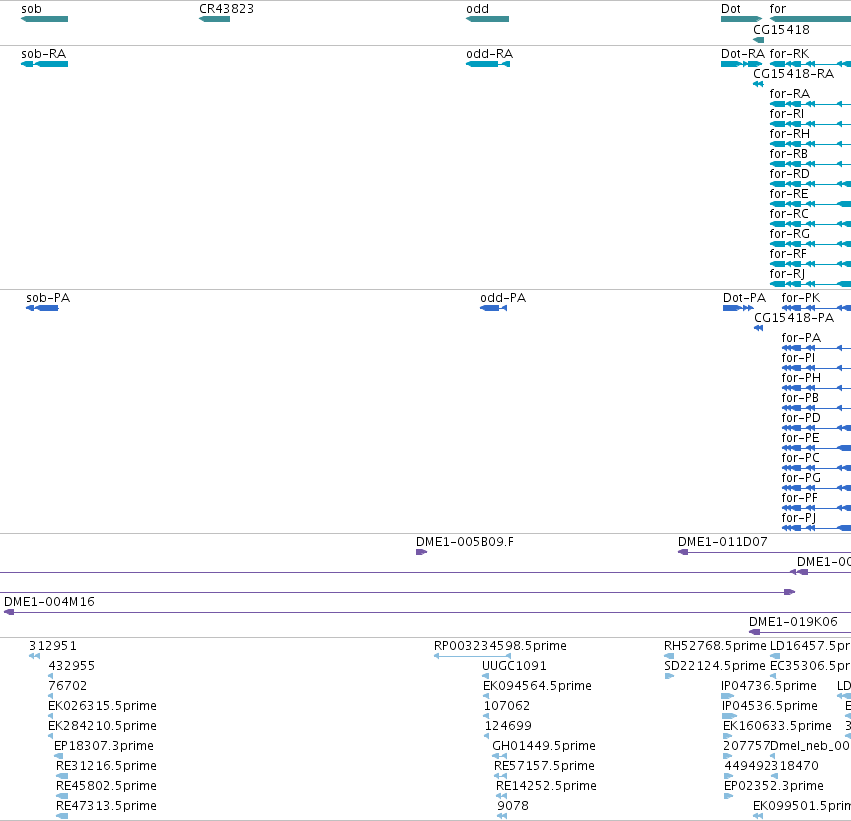
Task: Select the for-PG protein label
Action: [801, 478]
